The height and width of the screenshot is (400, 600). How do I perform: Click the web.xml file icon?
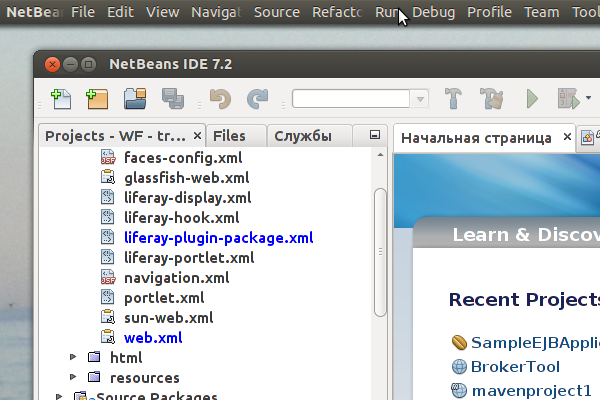coord(108,337)
